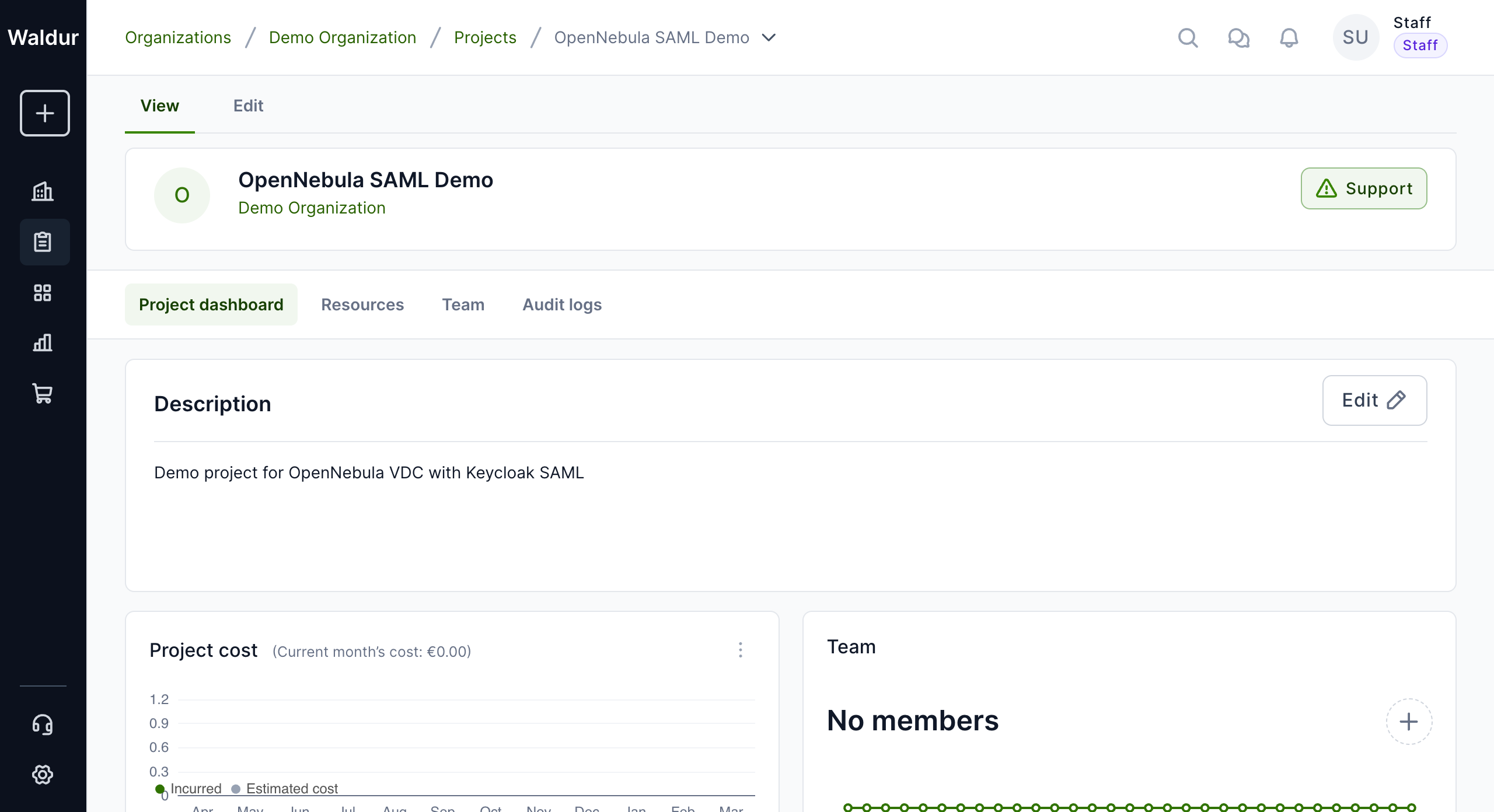This screenshot has width=1494, height=812.
Task: Open Marketplace shopping cart icon
Action: (x=43, y=394)
